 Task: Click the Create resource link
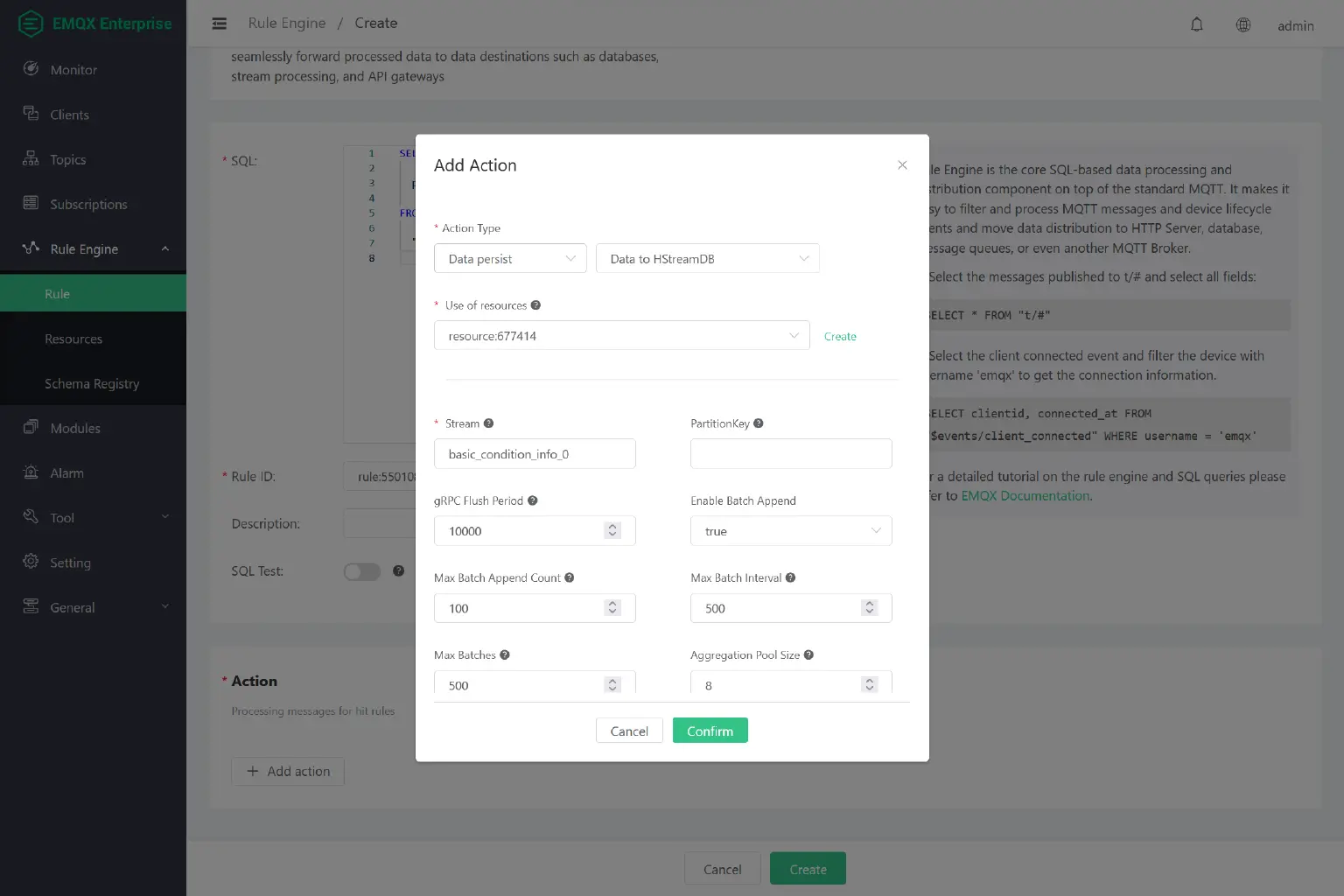pyautogui.click(x=839, y=337)
